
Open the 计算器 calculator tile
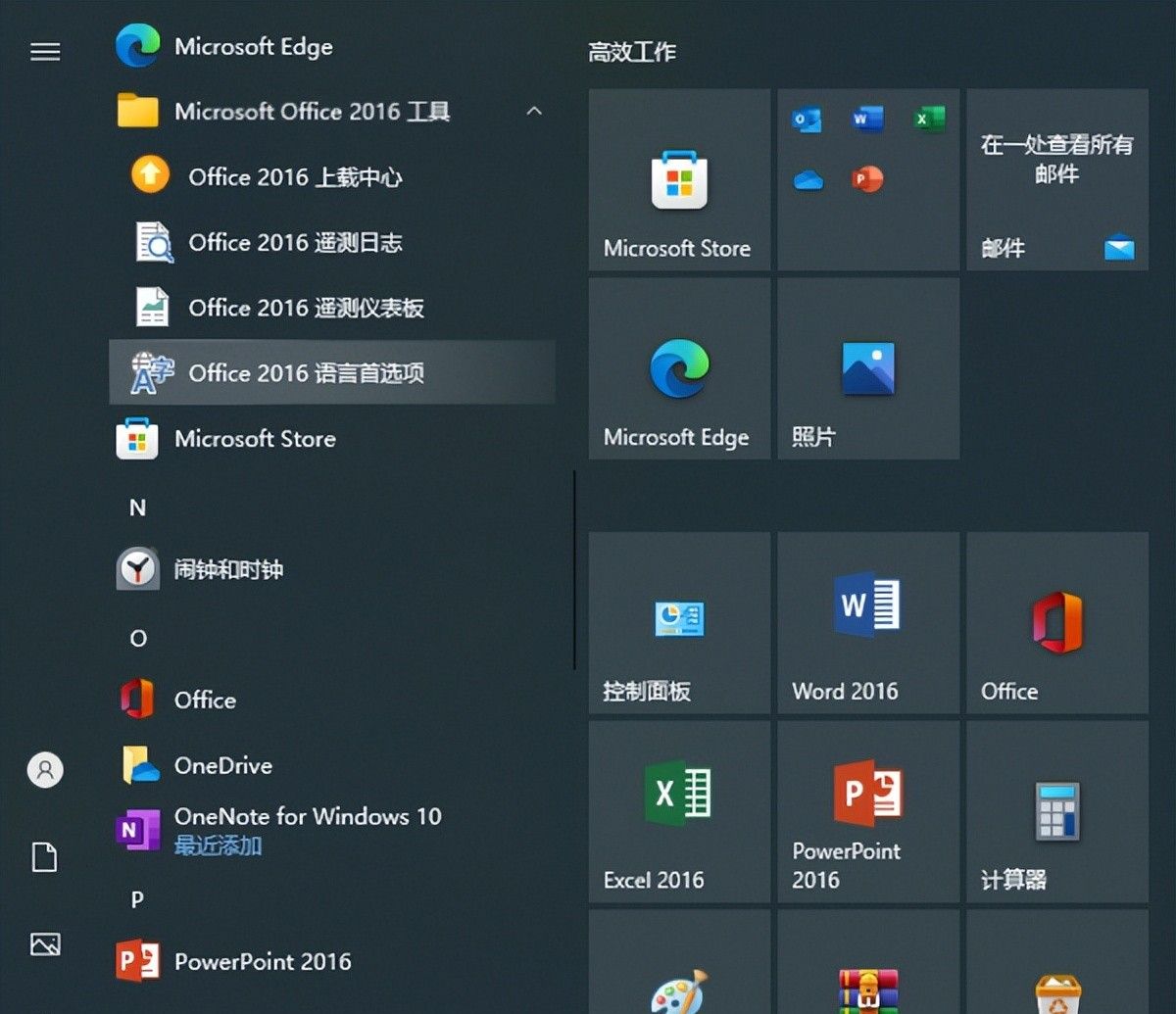[x=1057, y=812]
